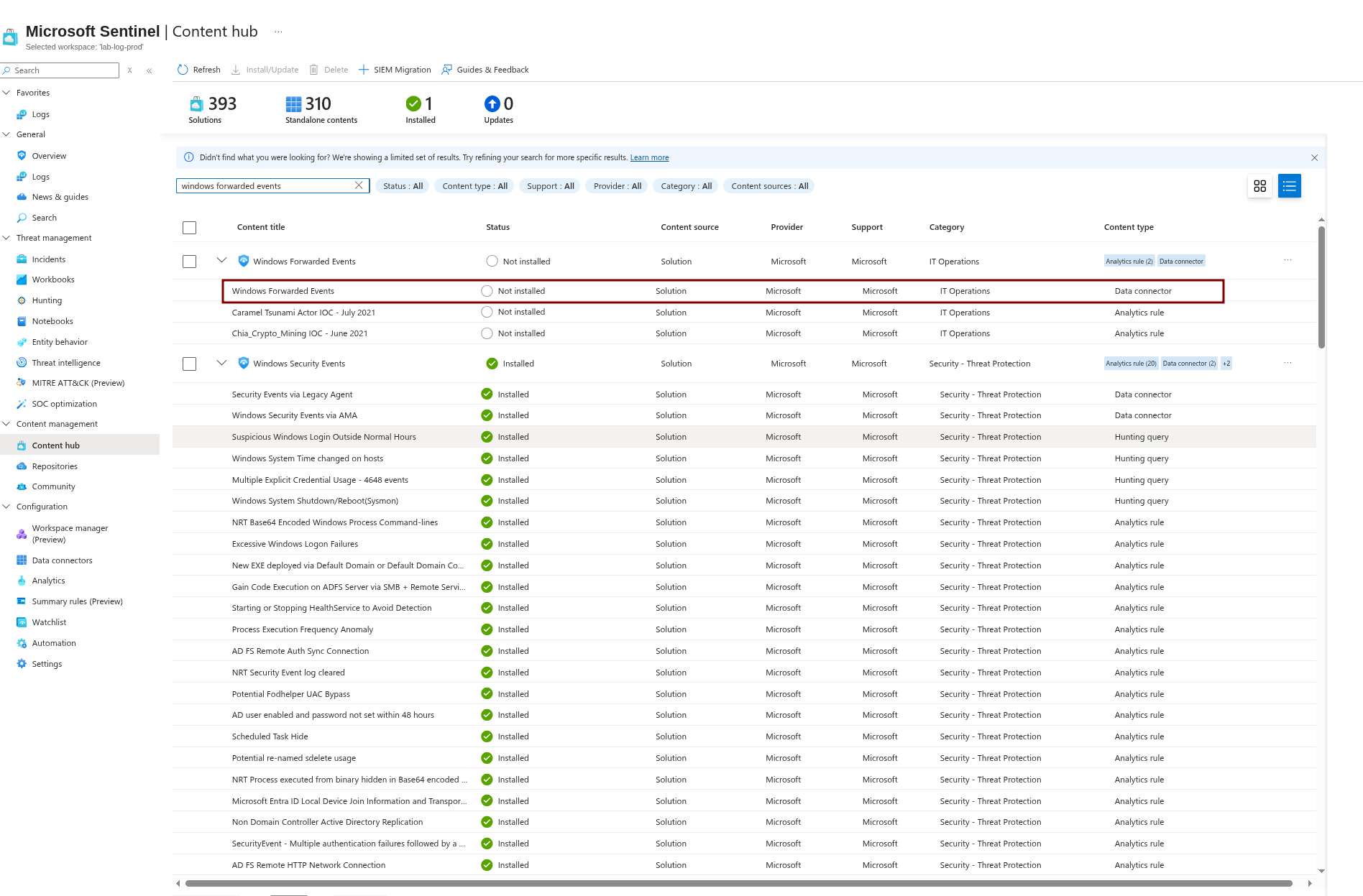Clear the windows forwarded events search

[x=359, y=186]
